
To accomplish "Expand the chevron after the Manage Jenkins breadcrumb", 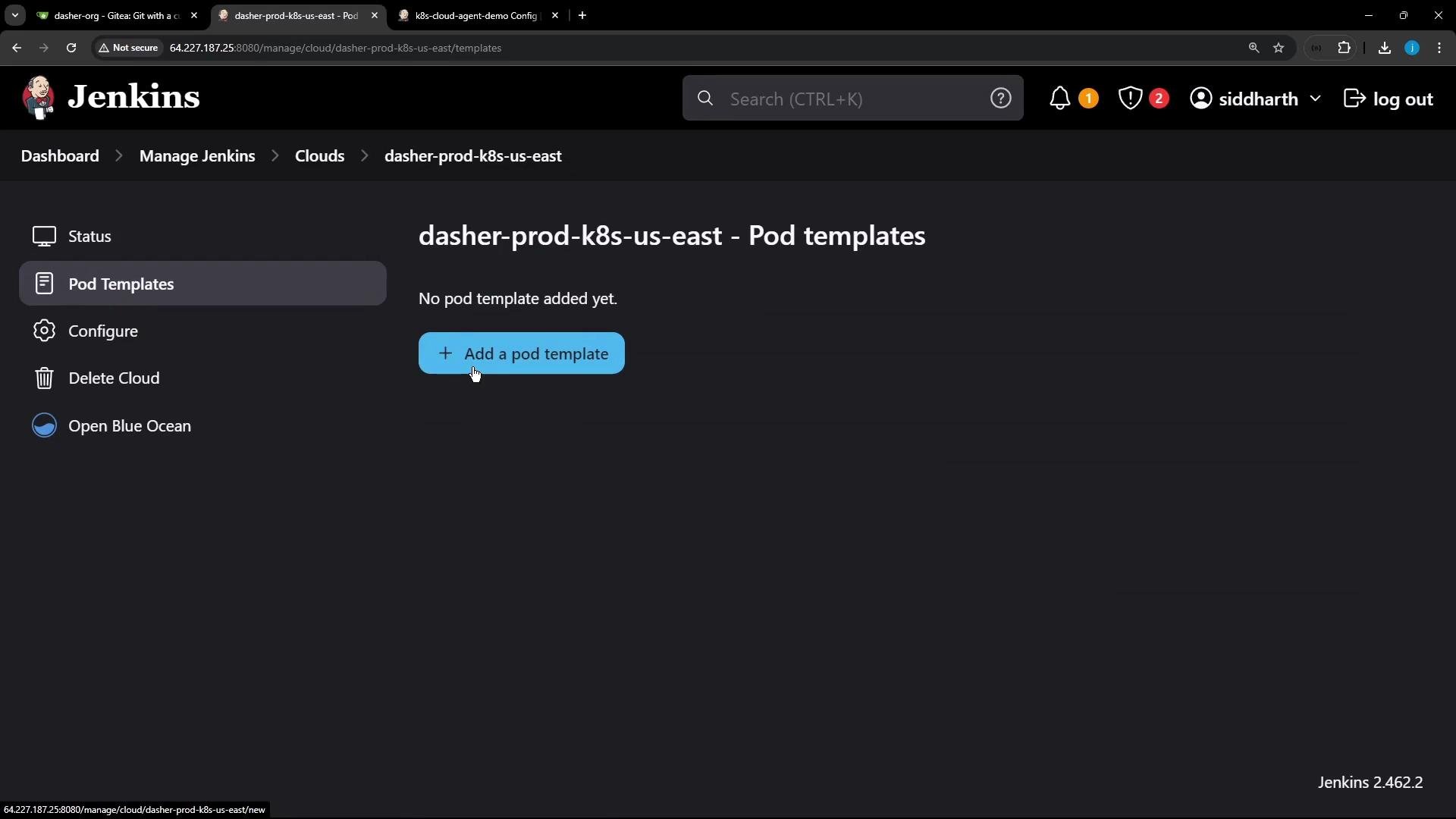I will point(275,155).
